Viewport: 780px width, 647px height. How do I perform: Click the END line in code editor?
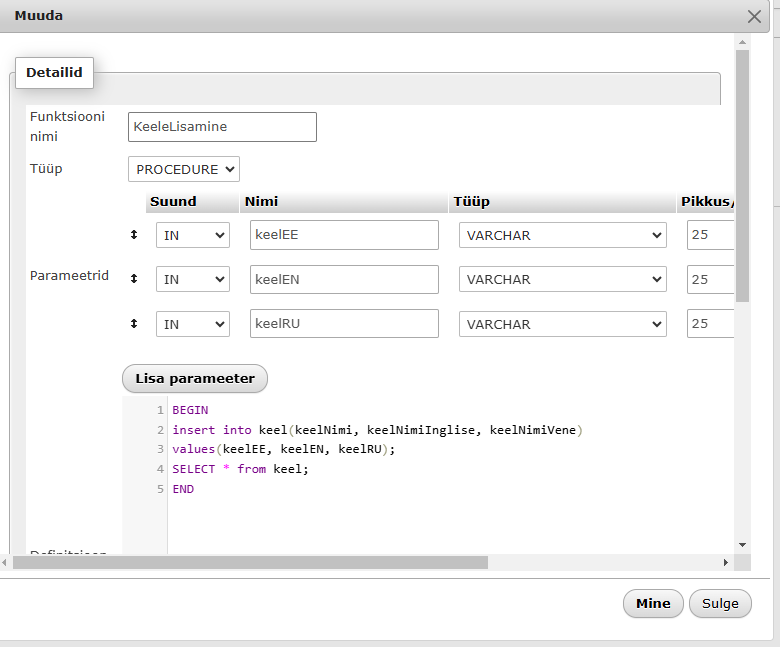(x=183, y=489)
